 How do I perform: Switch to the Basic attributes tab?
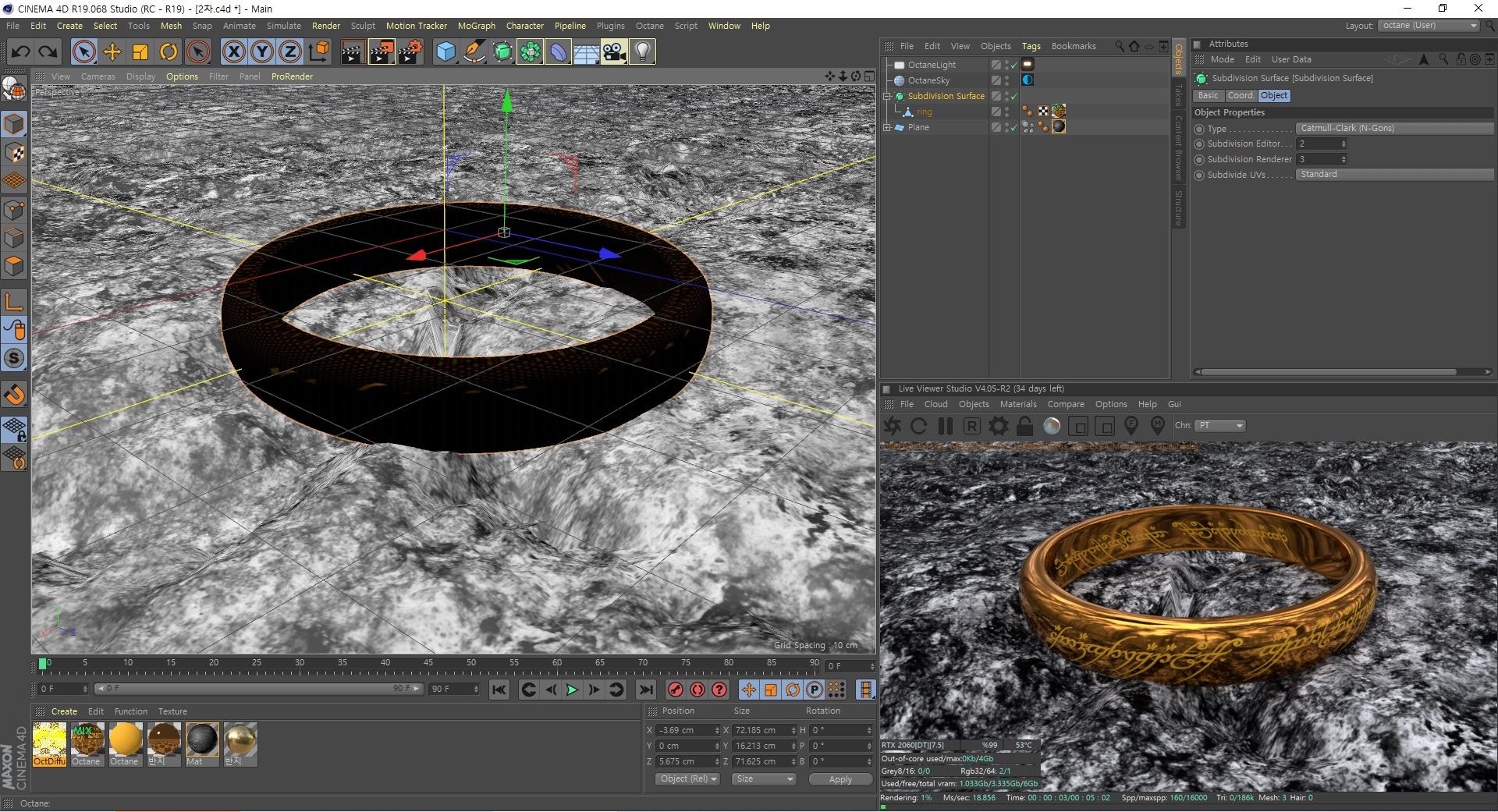pyautogui.click(x=1208, y=96)
